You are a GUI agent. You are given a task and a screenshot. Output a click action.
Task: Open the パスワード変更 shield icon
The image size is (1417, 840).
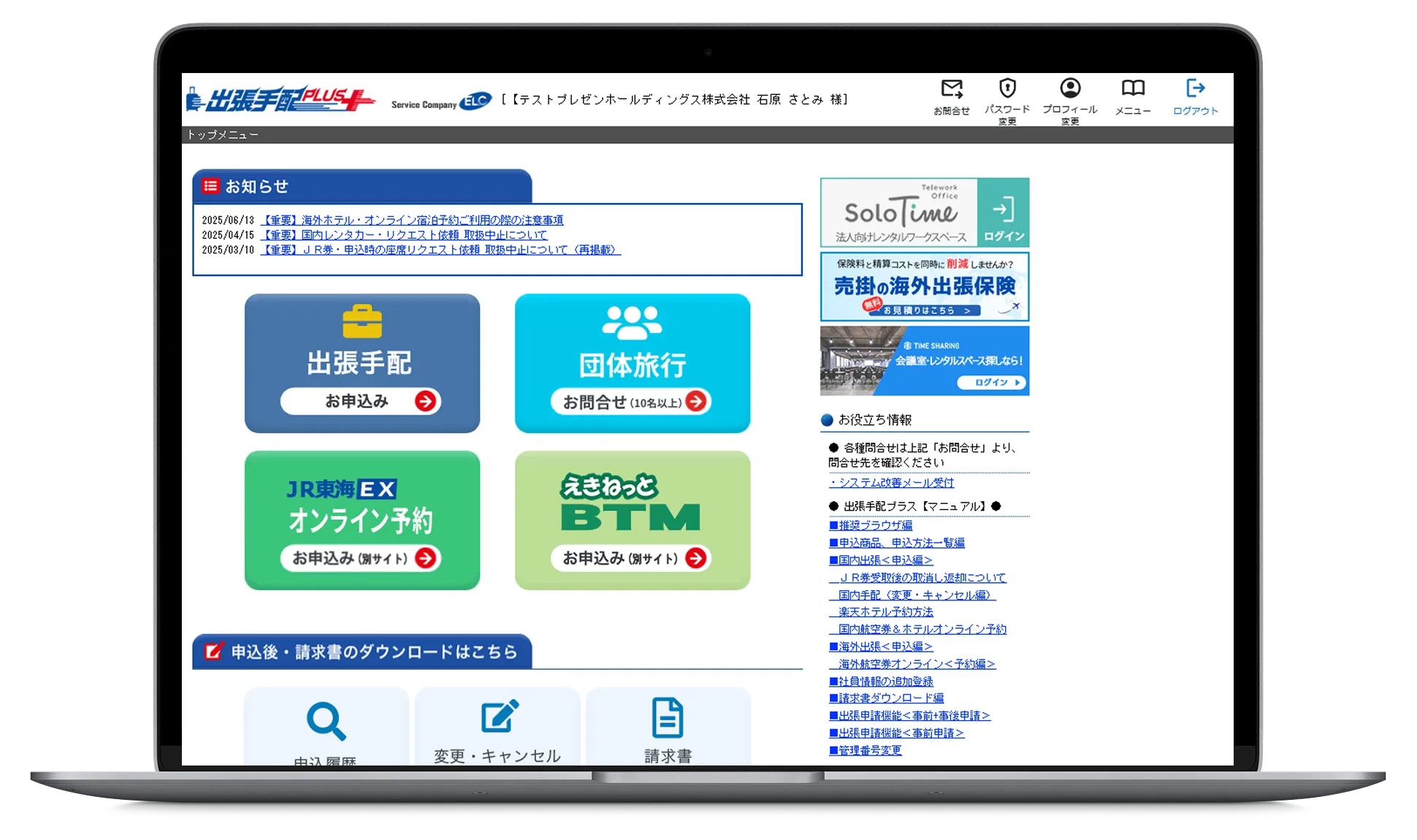coord(1007,88)
